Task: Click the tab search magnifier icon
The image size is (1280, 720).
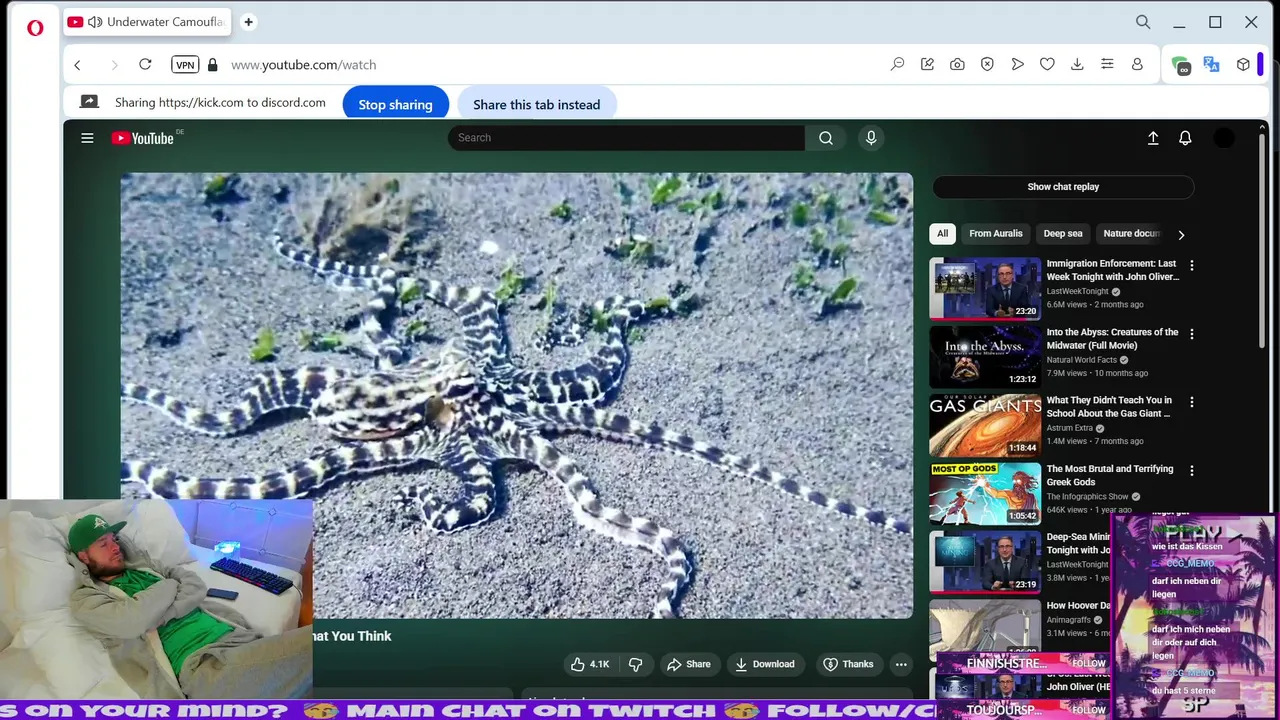Action: [1143, 22]
